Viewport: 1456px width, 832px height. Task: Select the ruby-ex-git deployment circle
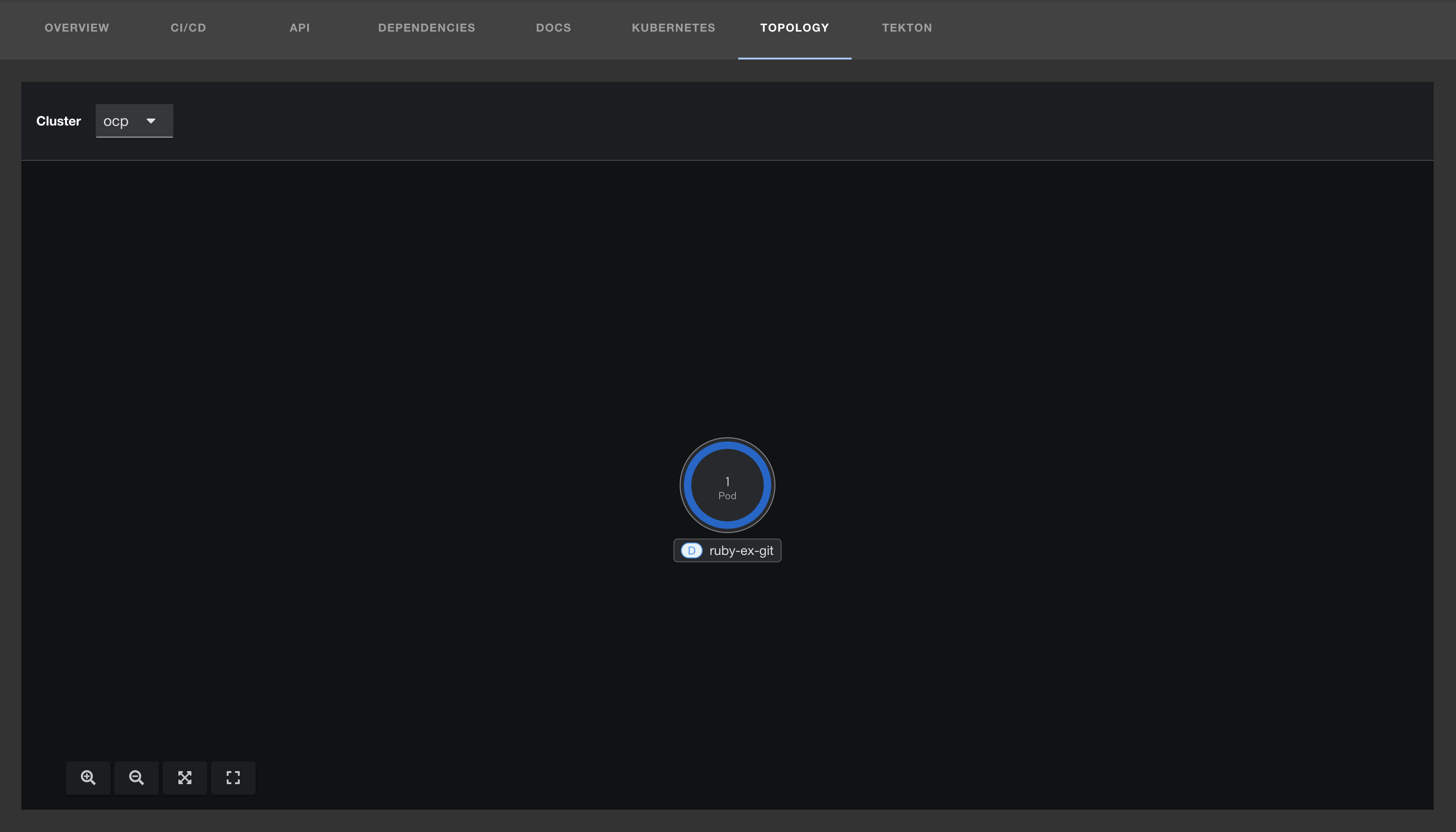click(x=727, y=485)
